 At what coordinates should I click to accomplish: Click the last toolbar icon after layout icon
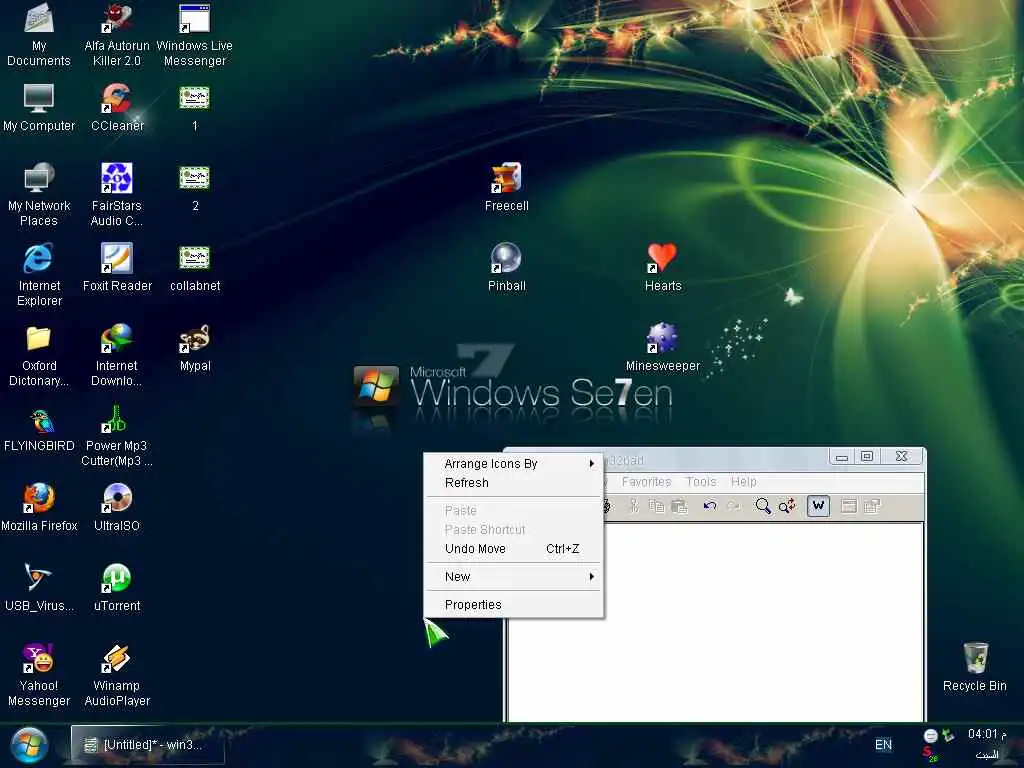point(872,506)
